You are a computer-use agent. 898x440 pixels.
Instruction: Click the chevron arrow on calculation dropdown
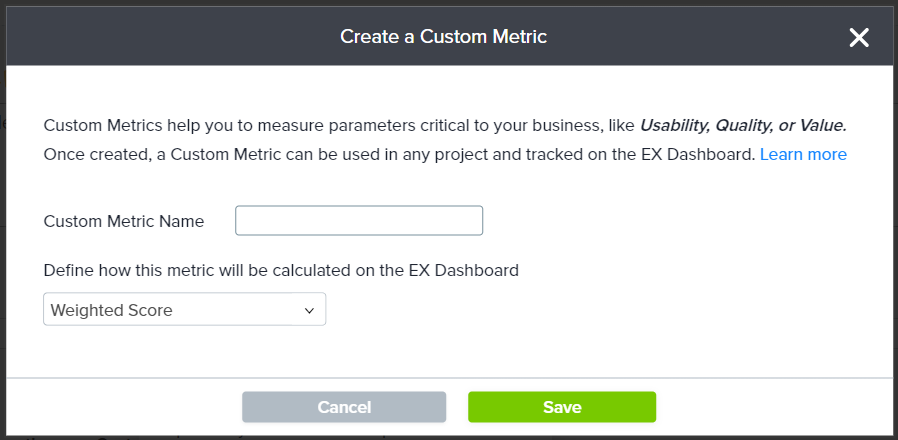point(309,311)
